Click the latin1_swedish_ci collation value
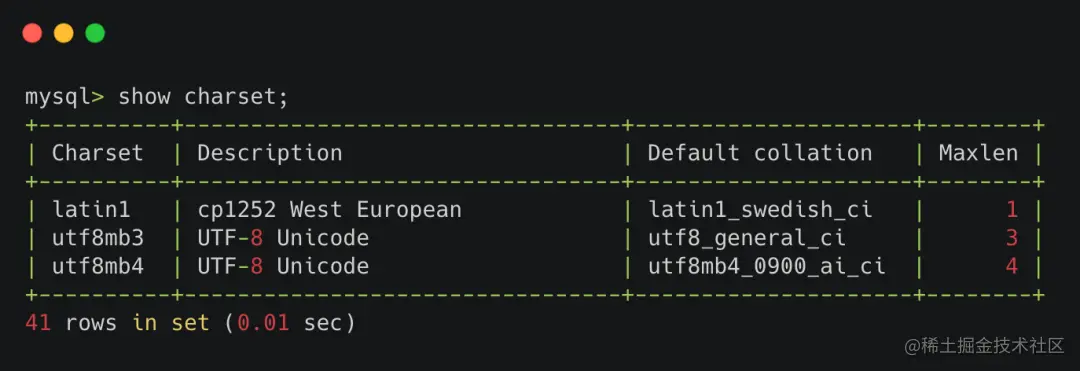The image size is (1080, 371). tap(760, 210)
